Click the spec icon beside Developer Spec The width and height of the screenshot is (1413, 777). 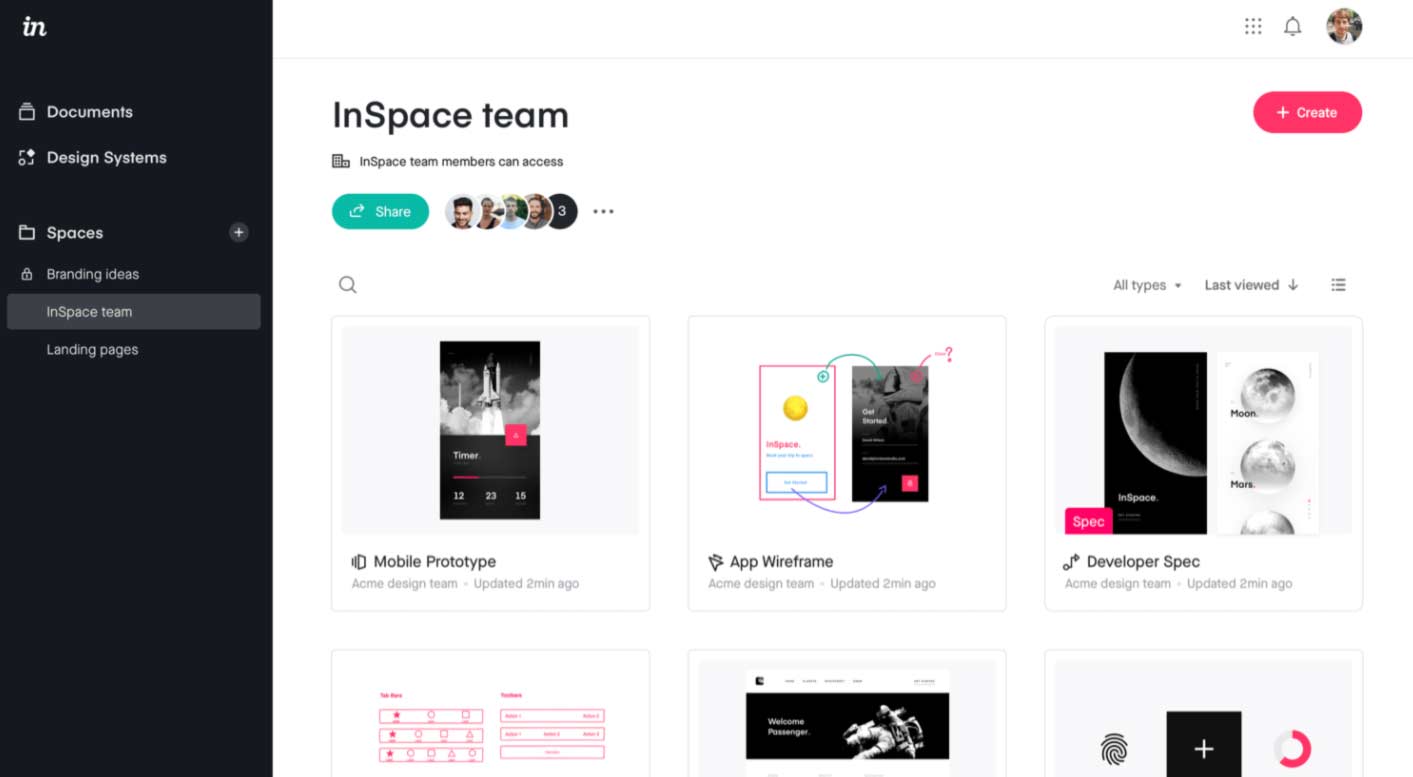point(1072,561)
